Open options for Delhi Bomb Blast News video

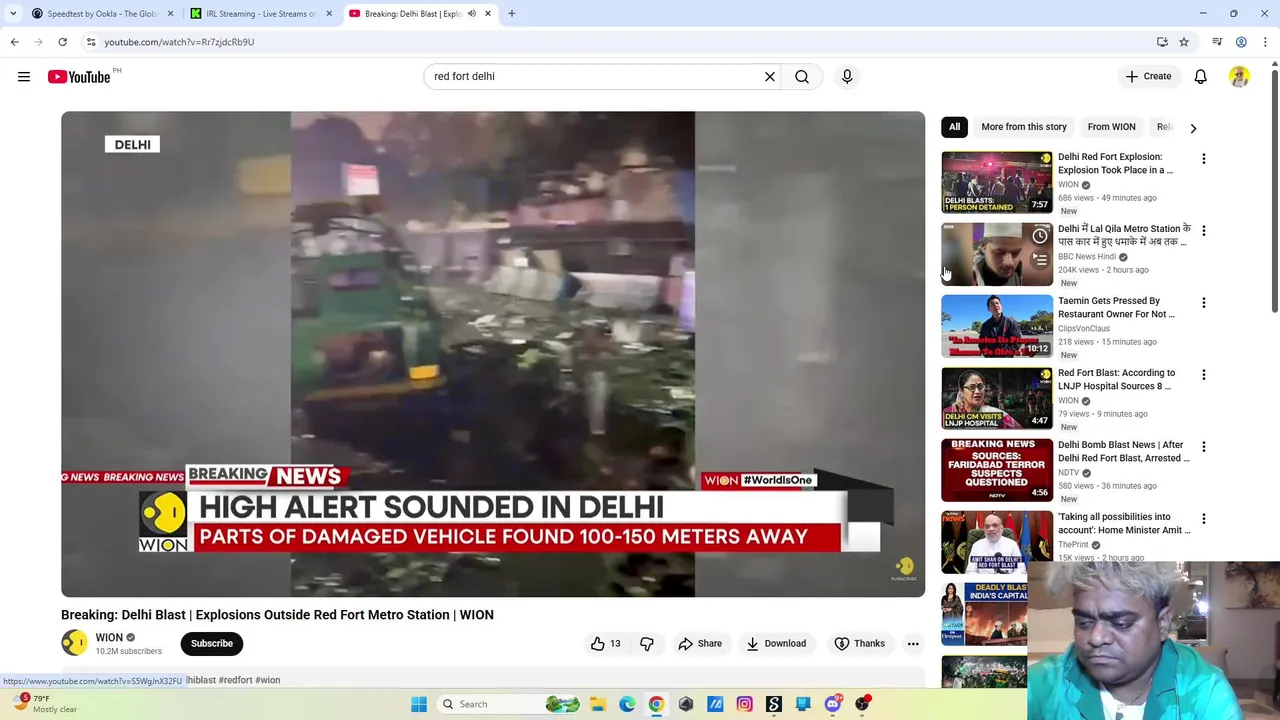pyautogui.click(x=1204, y=447)
